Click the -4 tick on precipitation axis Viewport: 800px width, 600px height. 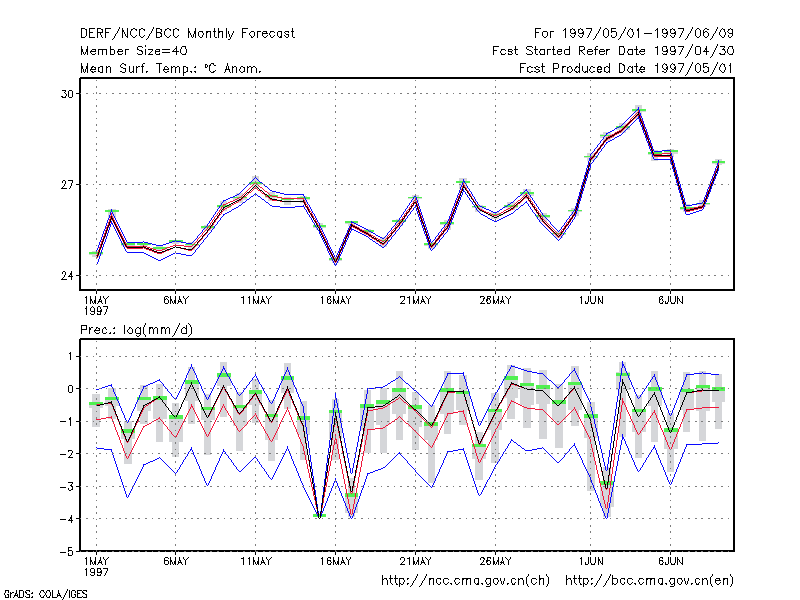(65, 519)
